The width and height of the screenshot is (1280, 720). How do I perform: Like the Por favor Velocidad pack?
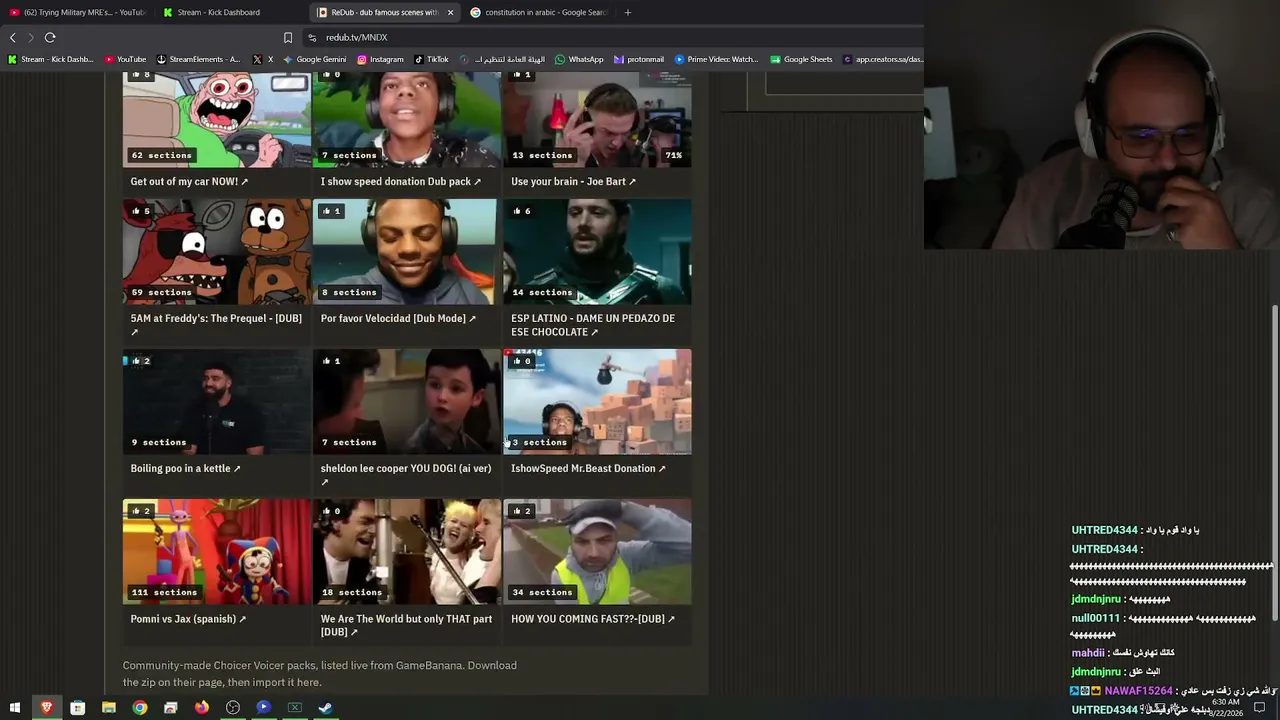[x=330, y=211]
